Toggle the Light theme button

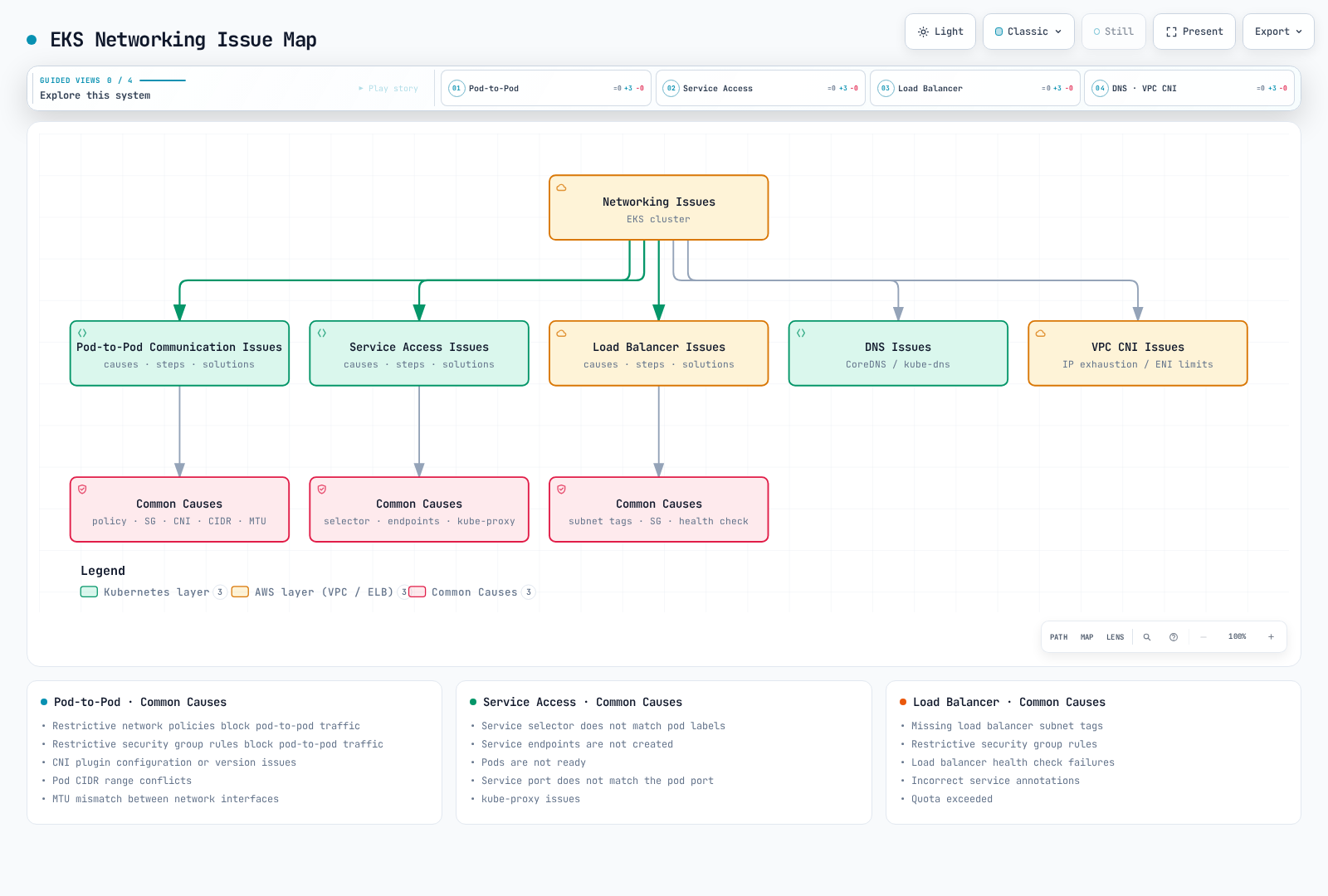coord(940,32)
